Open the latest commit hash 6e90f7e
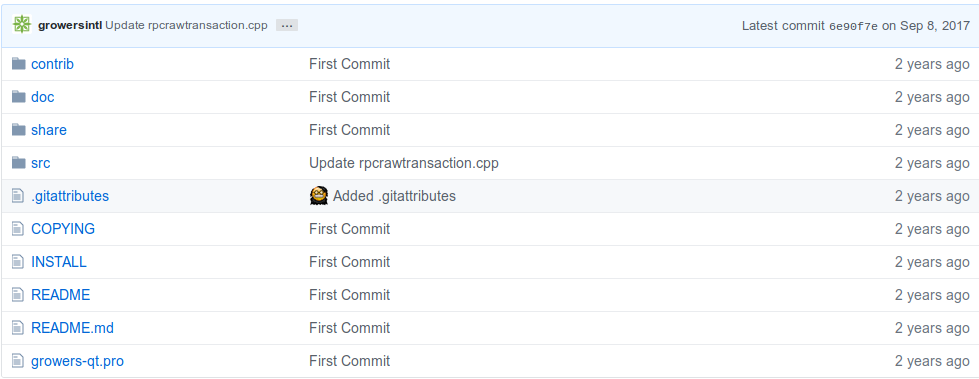The image size is (979, 379). point(853,26)
